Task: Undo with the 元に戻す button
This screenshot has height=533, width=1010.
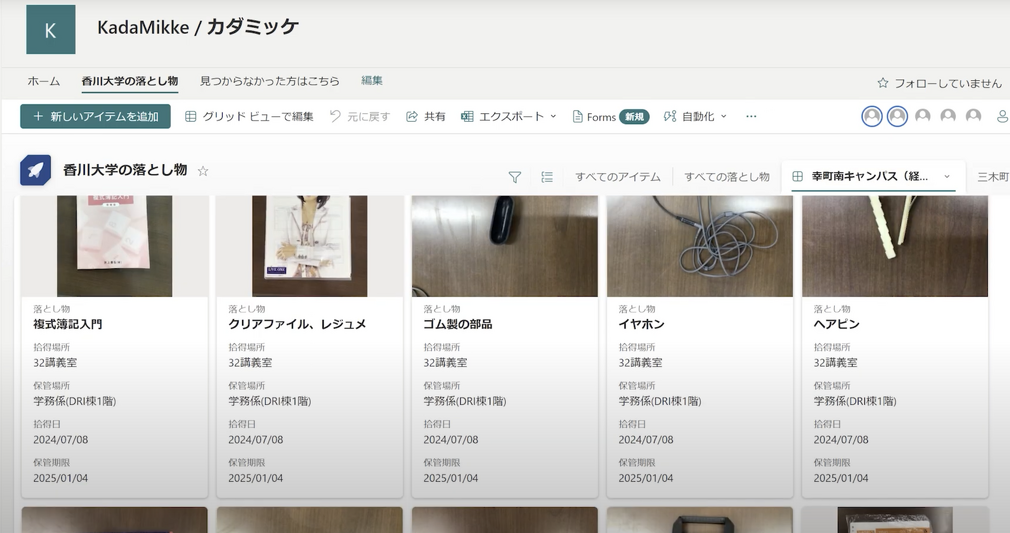Action: click(360, 117)
